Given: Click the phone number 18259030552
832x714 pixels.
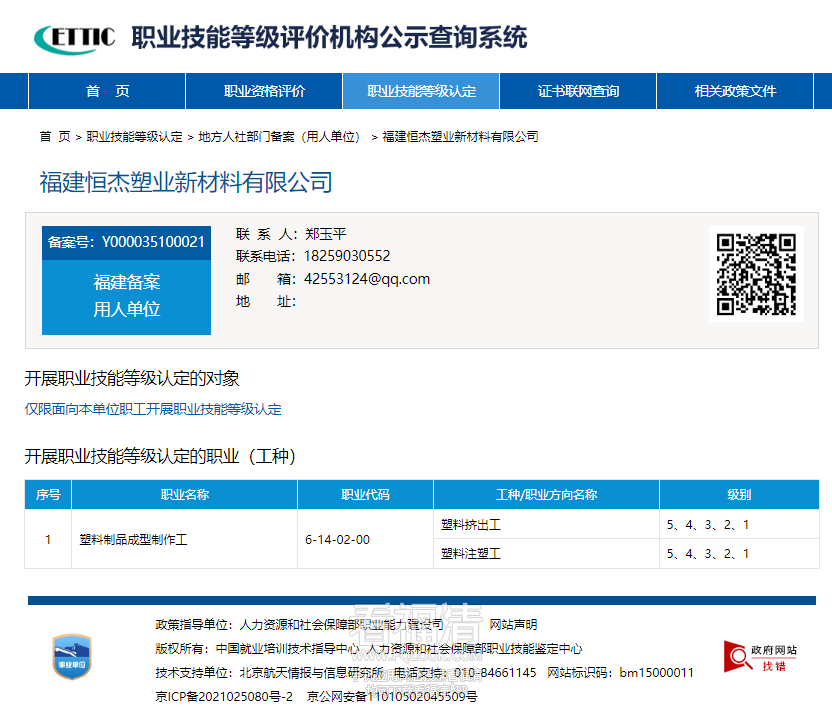Looking at the screenshot, I should (347, 256).
